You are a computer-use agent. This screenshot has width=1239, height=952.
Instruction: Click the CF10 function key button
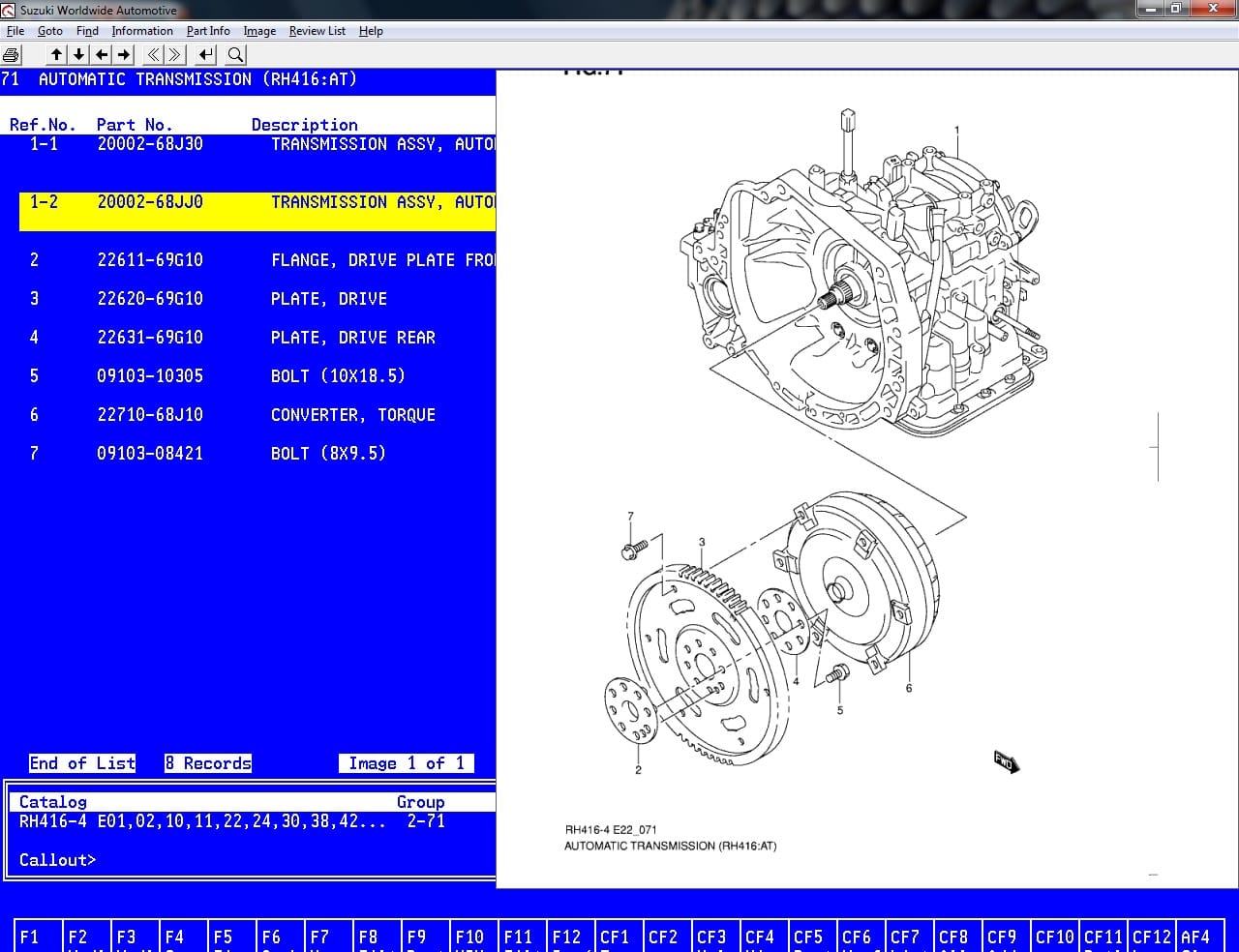tap(1055, 936)
